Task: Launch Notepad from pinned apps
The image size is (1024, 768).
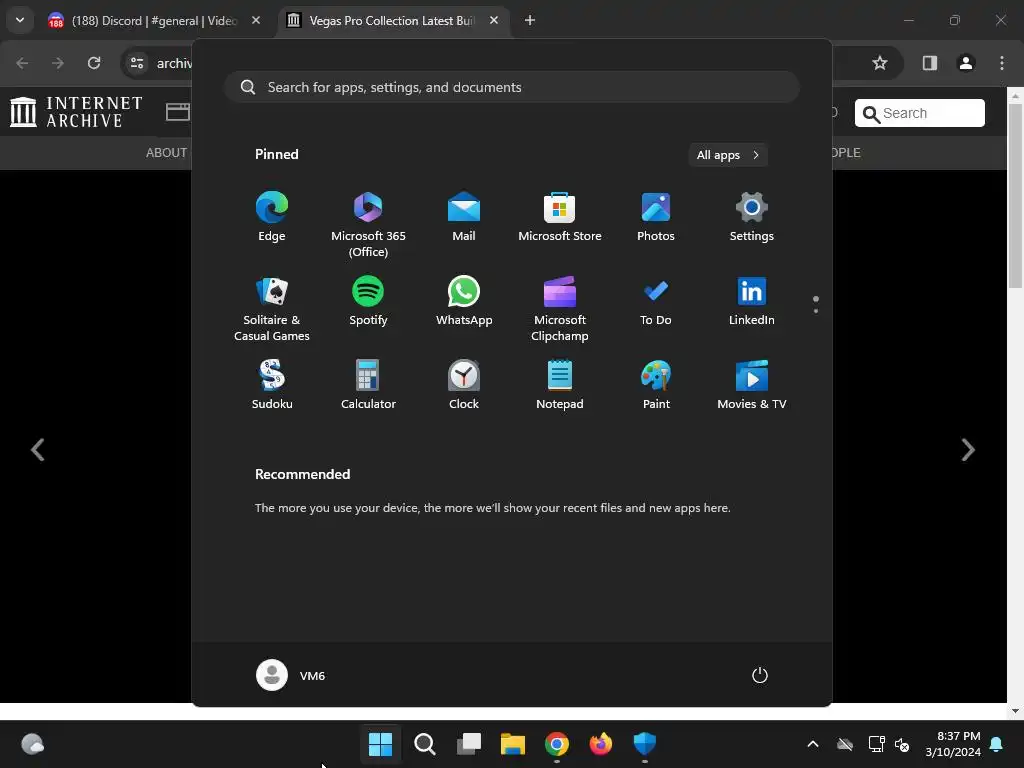Action: [x=560, y=385]
